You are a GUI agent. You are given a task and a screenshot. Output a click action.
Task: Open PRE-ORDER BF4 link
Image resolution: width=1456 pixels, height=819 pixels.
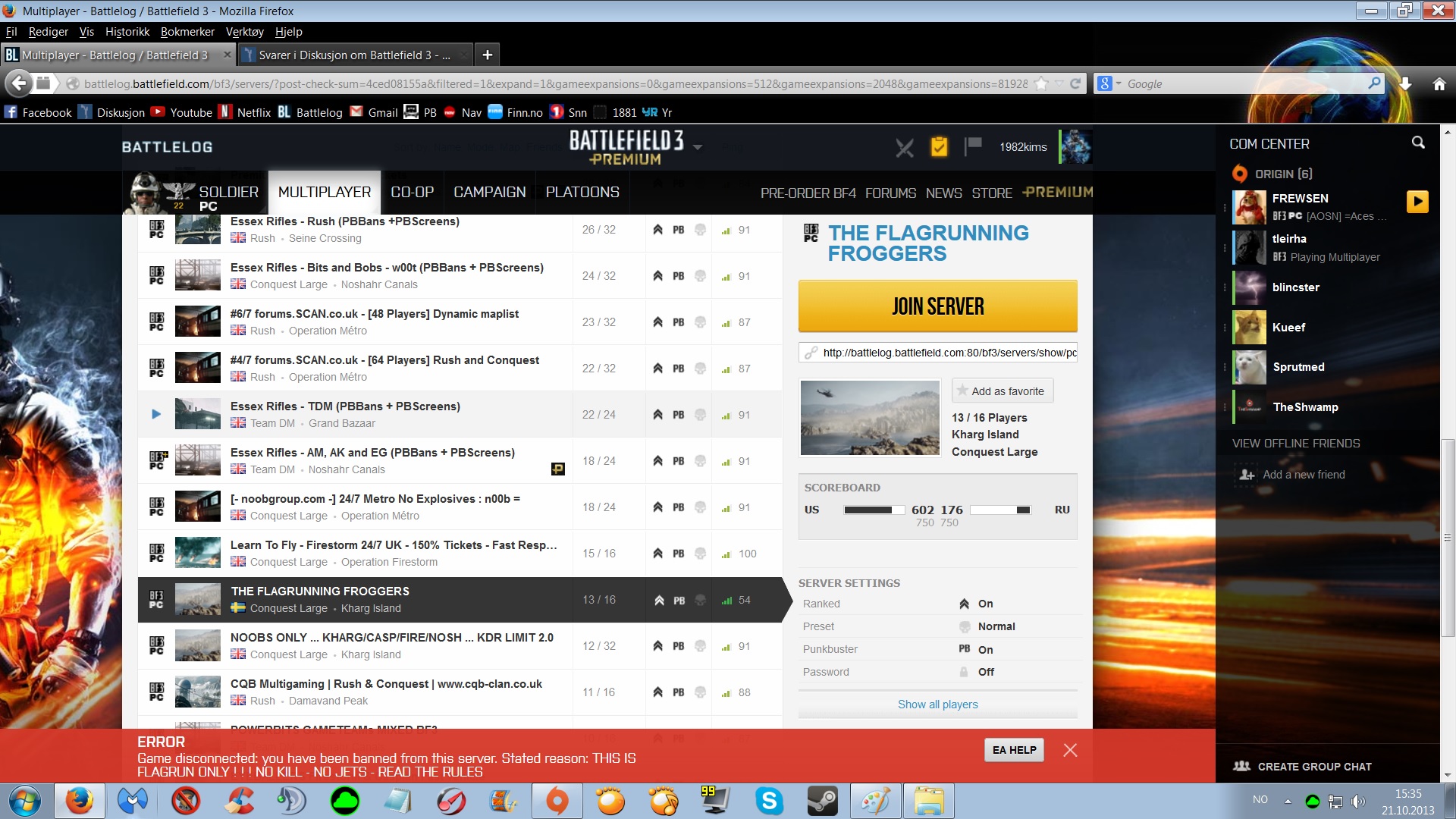[x=808, y=193]
